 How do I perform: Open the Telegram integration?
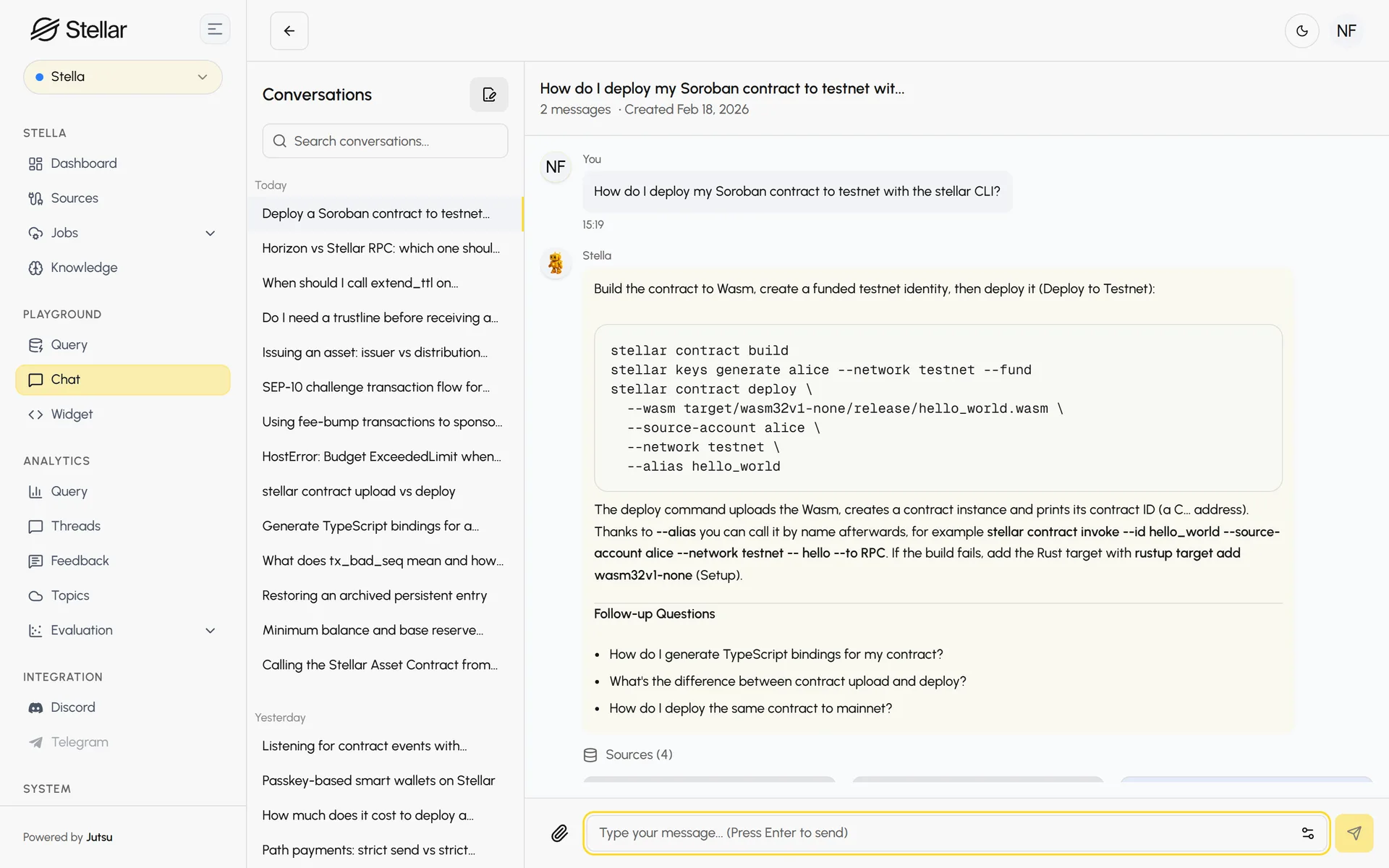123,742
